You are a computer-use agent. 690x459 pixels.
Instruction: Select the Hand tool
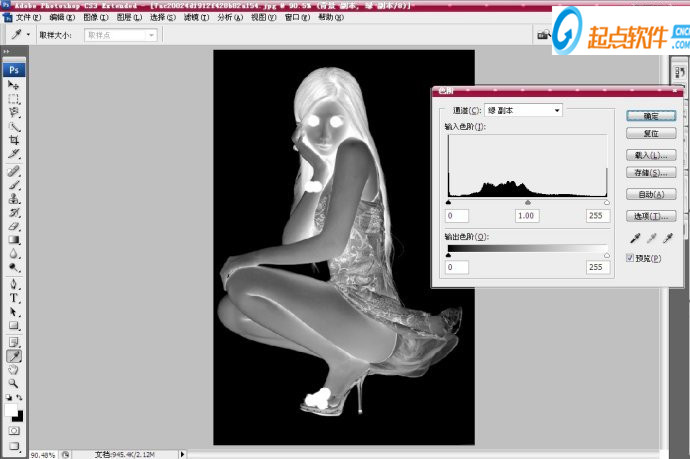point(14,370)
